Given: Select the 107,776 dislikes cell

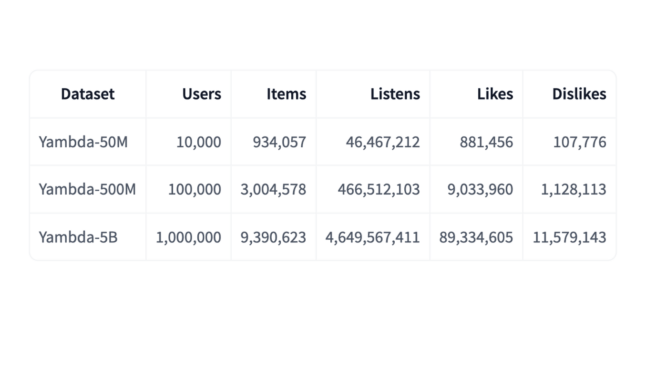Looking at the screenshot, I should point(580,142).
